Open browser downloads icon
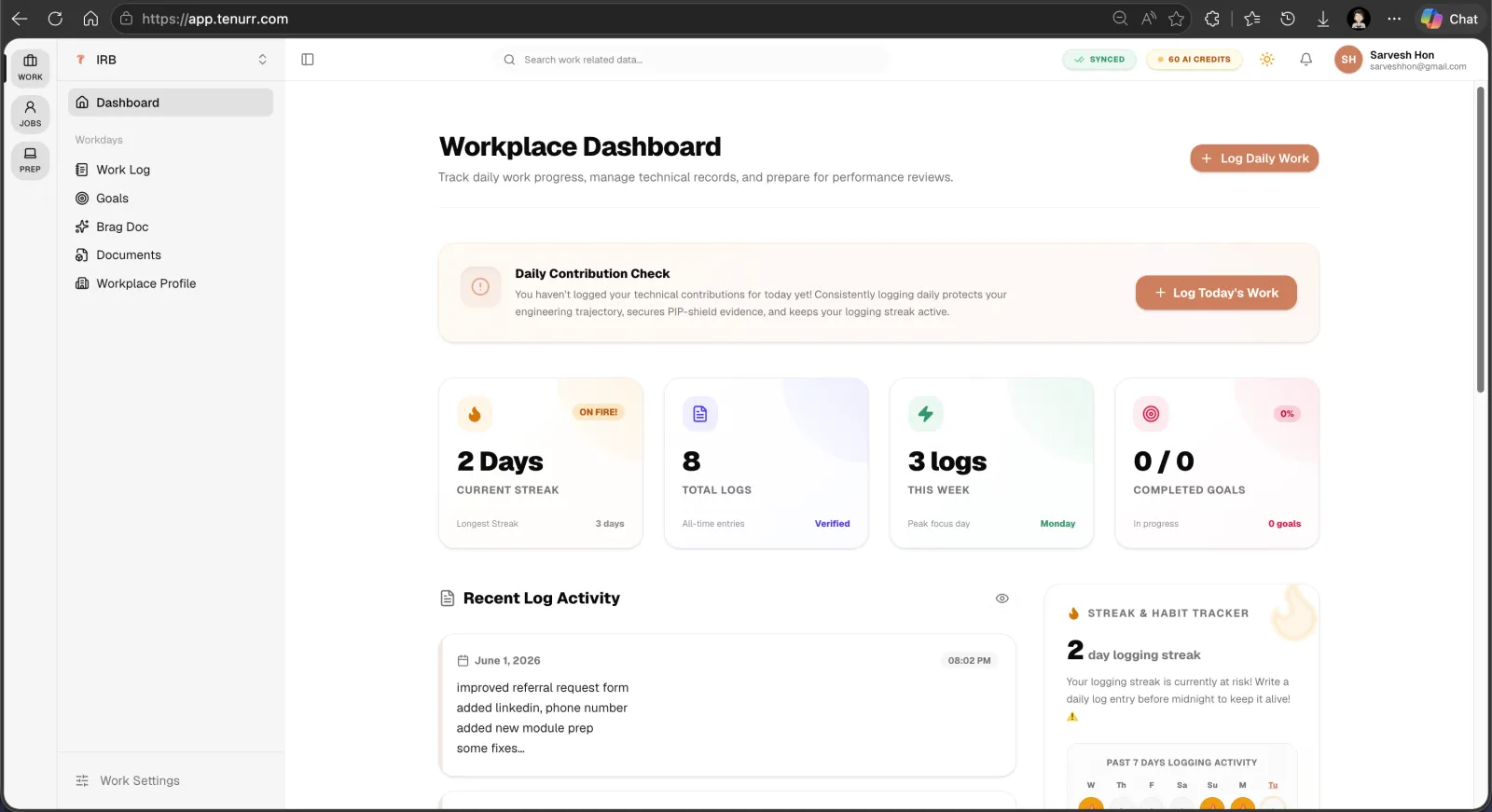This screenshot has width=1492, height=812. tap(1323, 19)
